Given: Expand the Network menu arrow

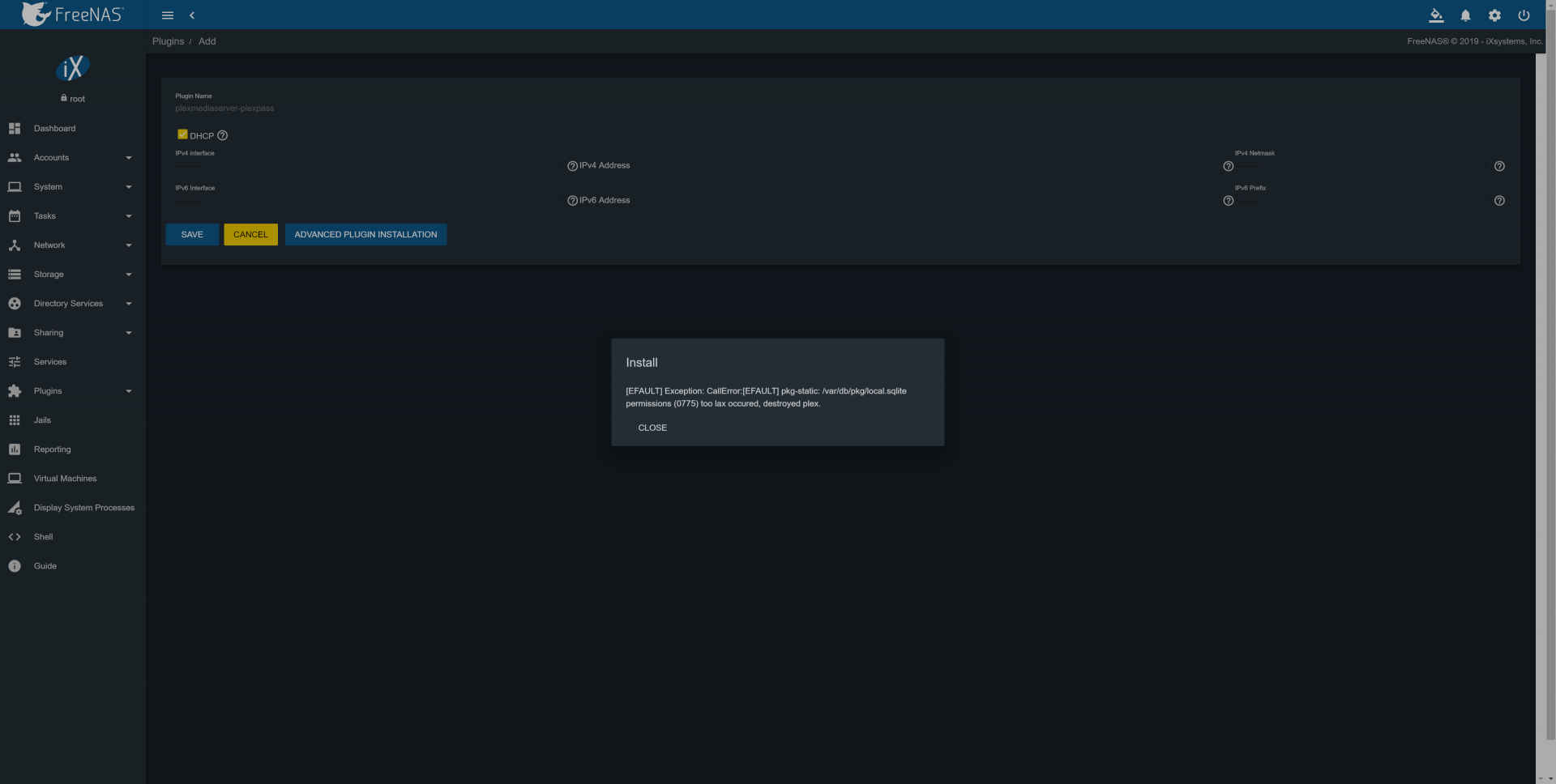Looking at the screenshot, I should [129, 245].
